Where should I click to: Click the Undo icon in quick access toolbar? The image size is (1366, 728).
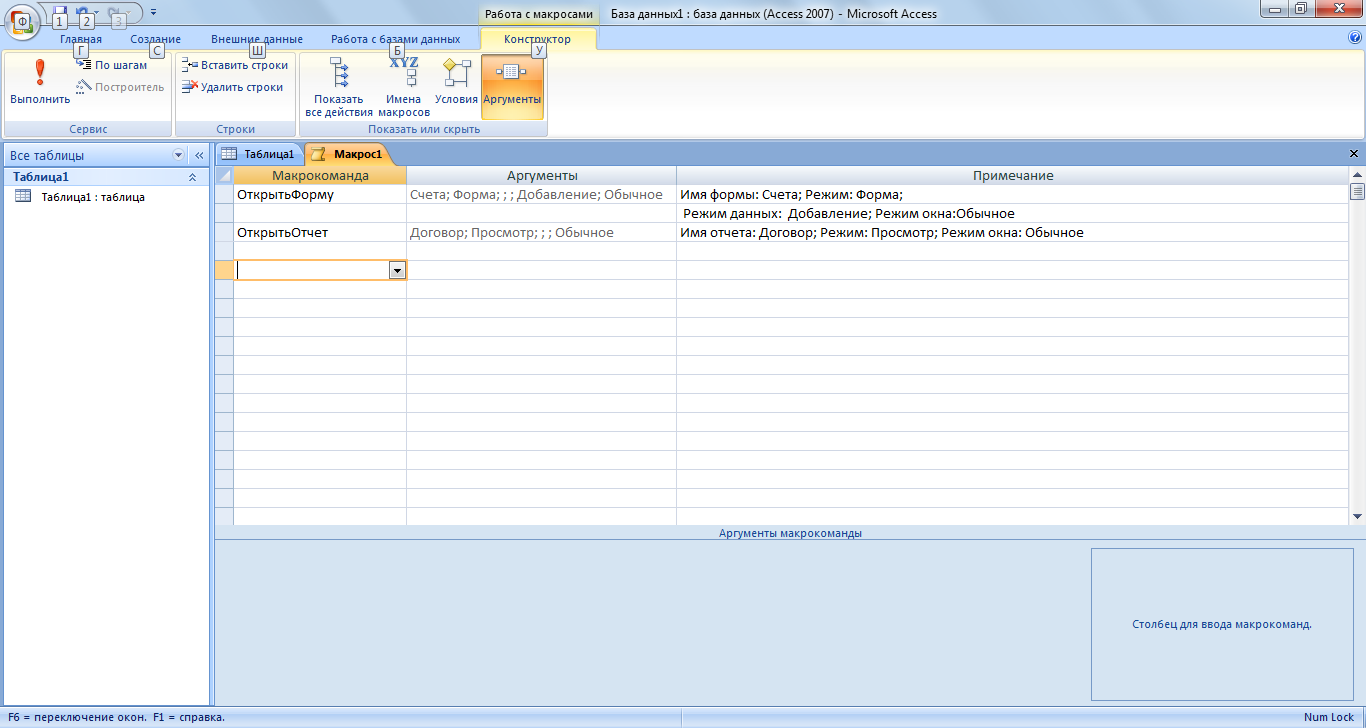point(83,12)
